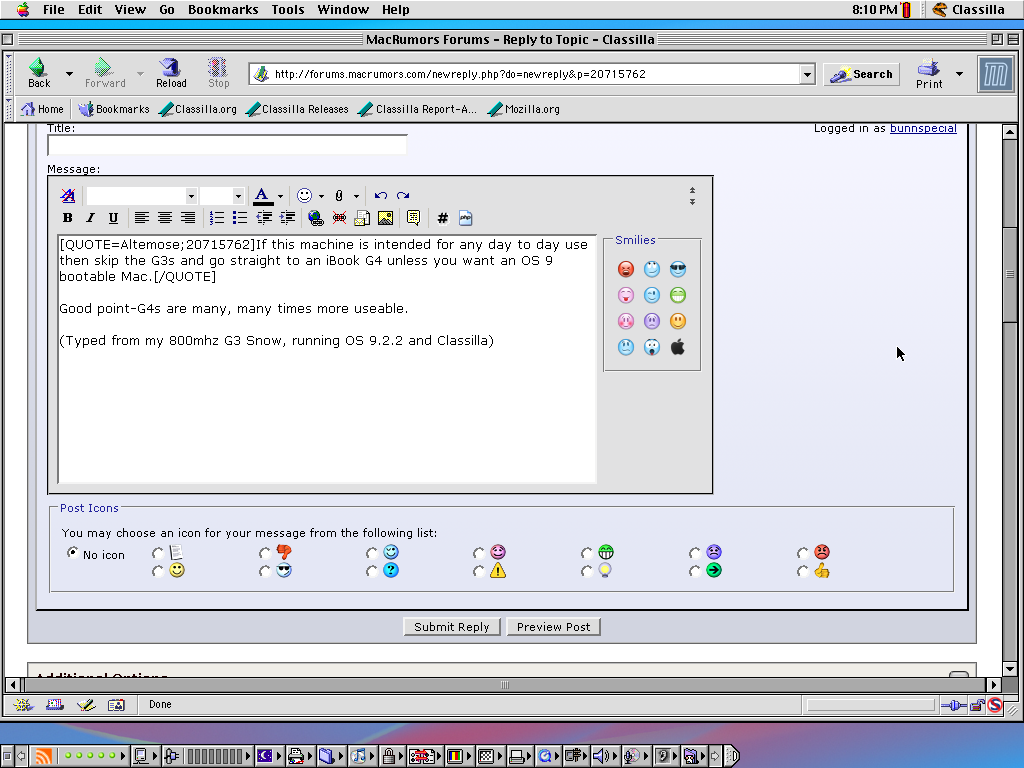
Task: Insert the Apple logo smilie
Action: click(x=678, y=347)
